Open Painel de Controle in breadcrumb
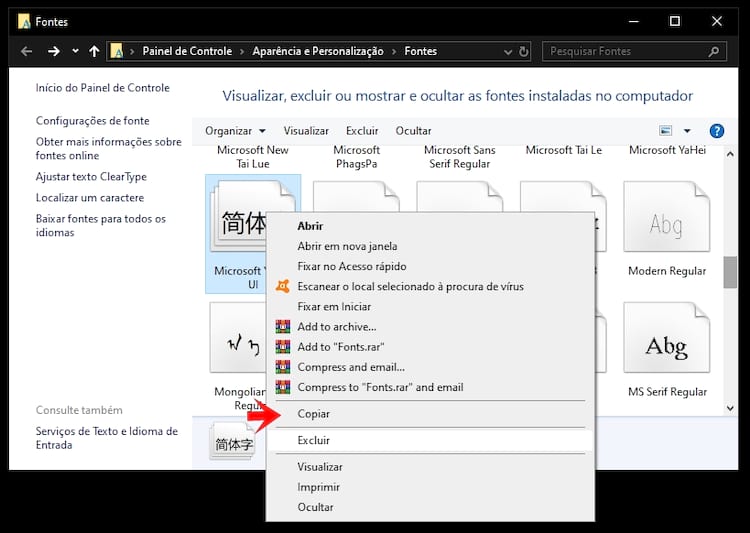This screenshot has width=750, height=533. [187, 51]
